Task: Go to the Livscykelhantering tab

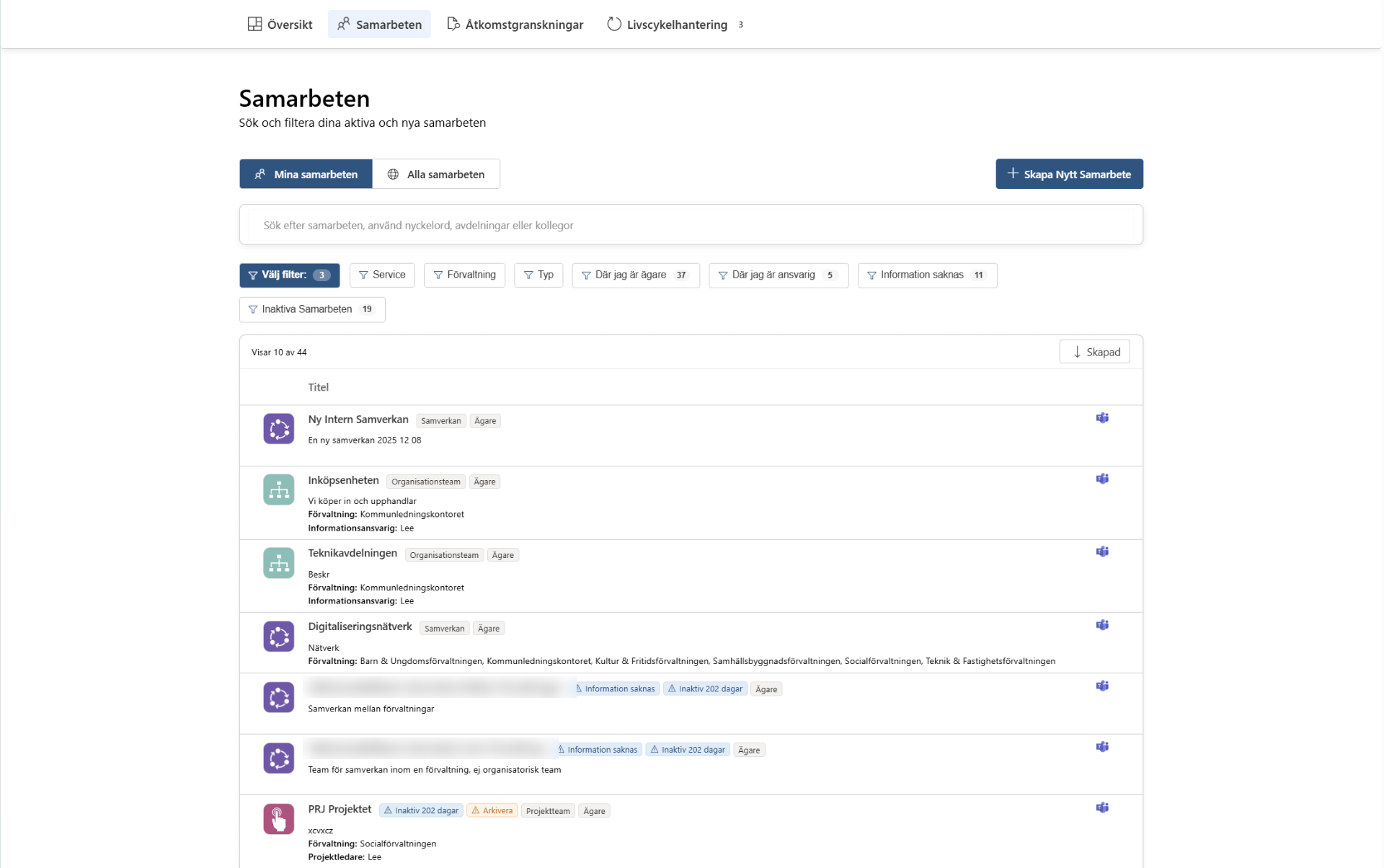Action: click(x=675, y=25)
